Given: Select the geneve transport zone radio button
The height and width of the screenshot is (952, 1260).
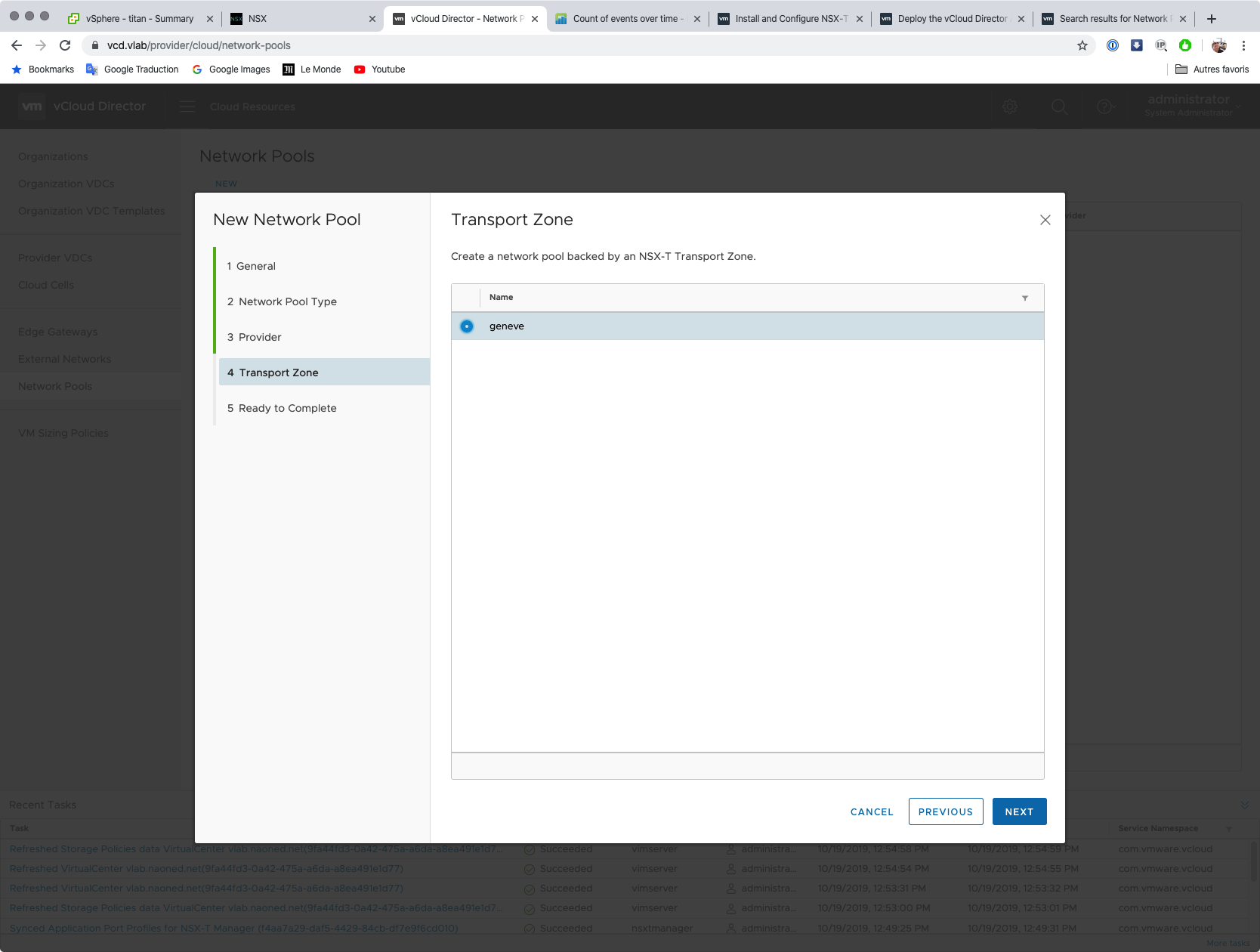Looking at the screenshot, I should coord(467,326).
